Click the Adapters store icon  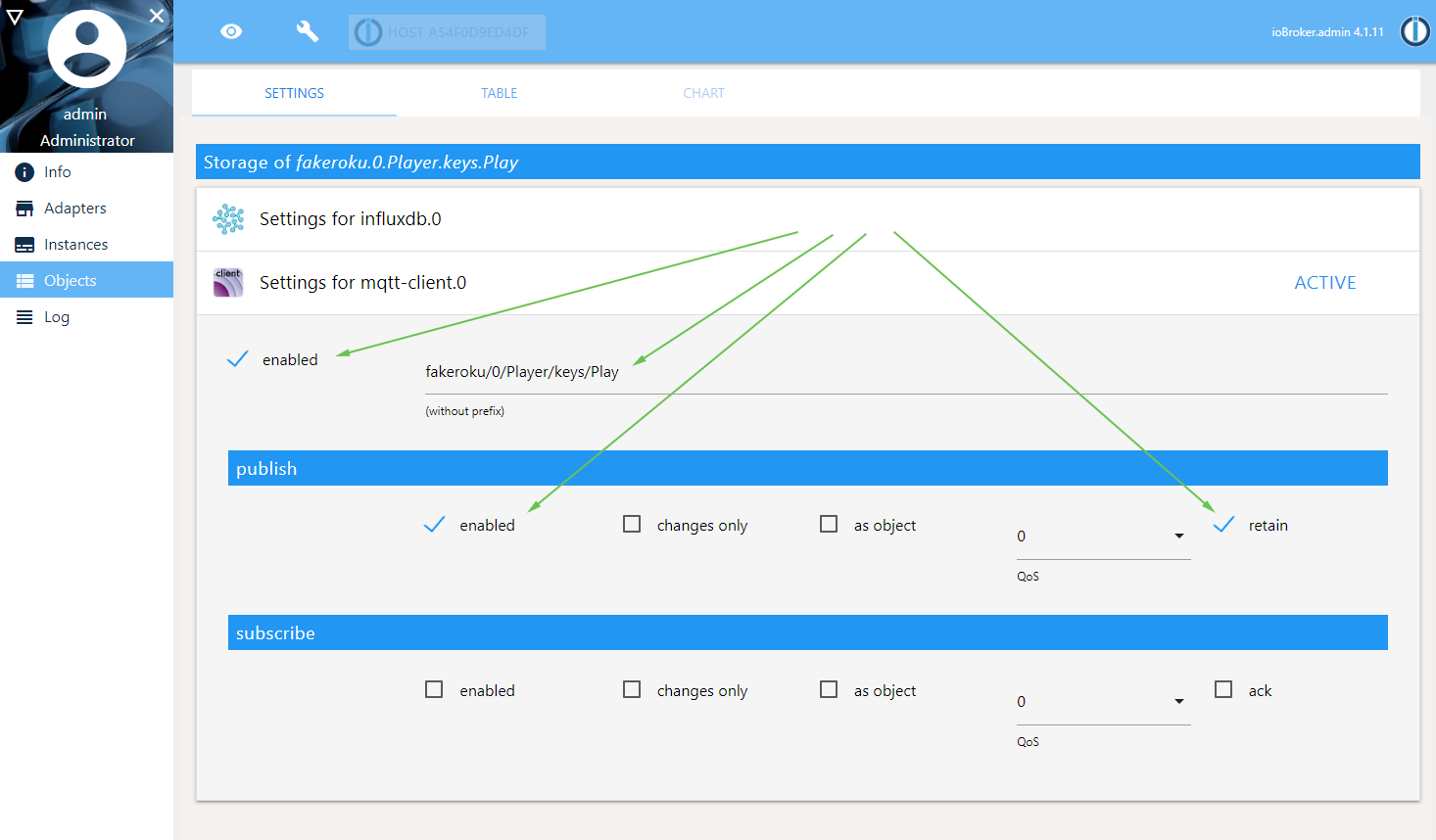[x=24, y=209]
